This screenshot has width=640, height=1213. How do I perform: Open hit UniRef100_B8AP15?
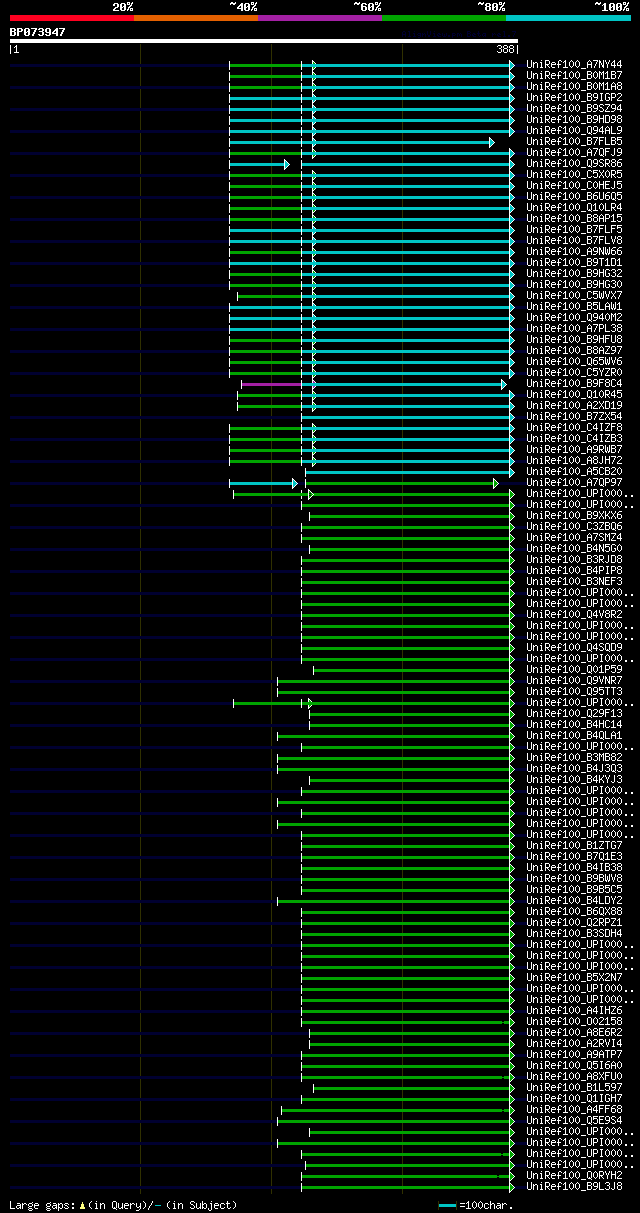pyautogui.click(x=574, y=218)
